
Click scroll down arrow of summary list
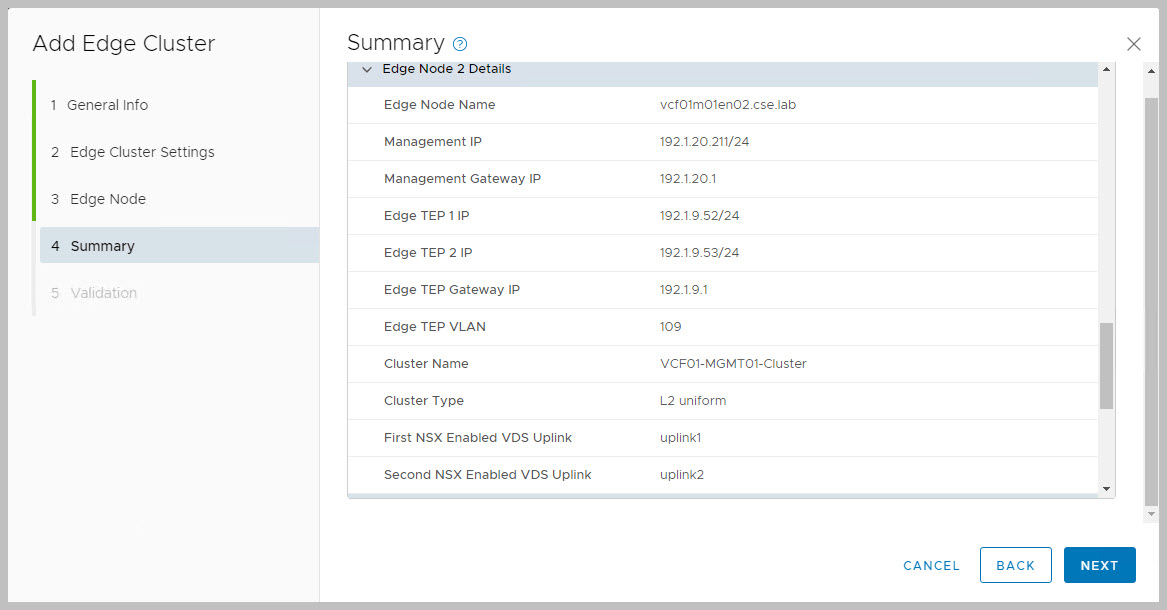(x=1106, y=488)
